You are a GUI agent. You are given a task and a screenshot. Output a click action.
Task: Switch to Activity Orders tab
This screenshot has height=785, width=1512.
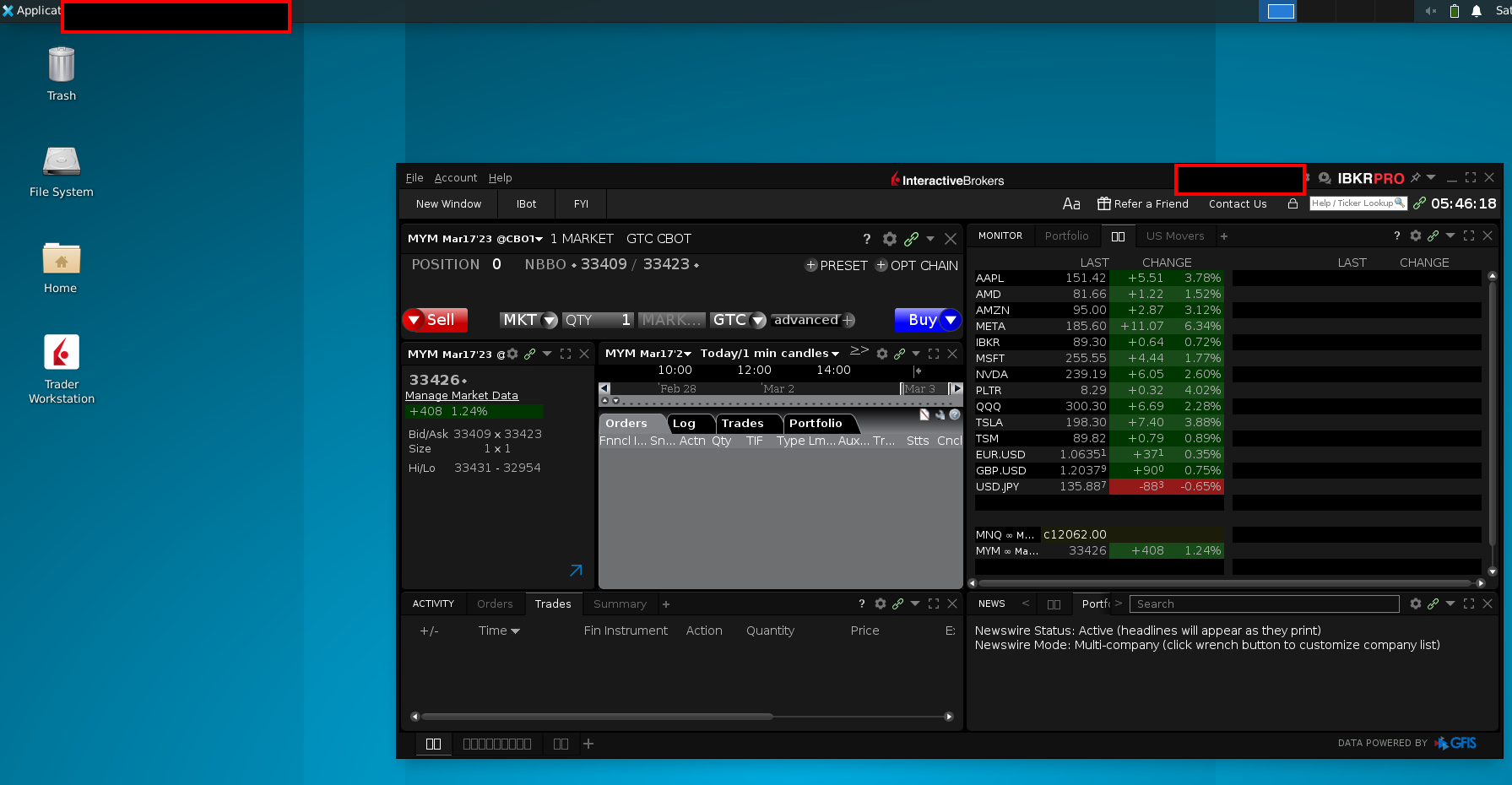(x=495, y=604)
